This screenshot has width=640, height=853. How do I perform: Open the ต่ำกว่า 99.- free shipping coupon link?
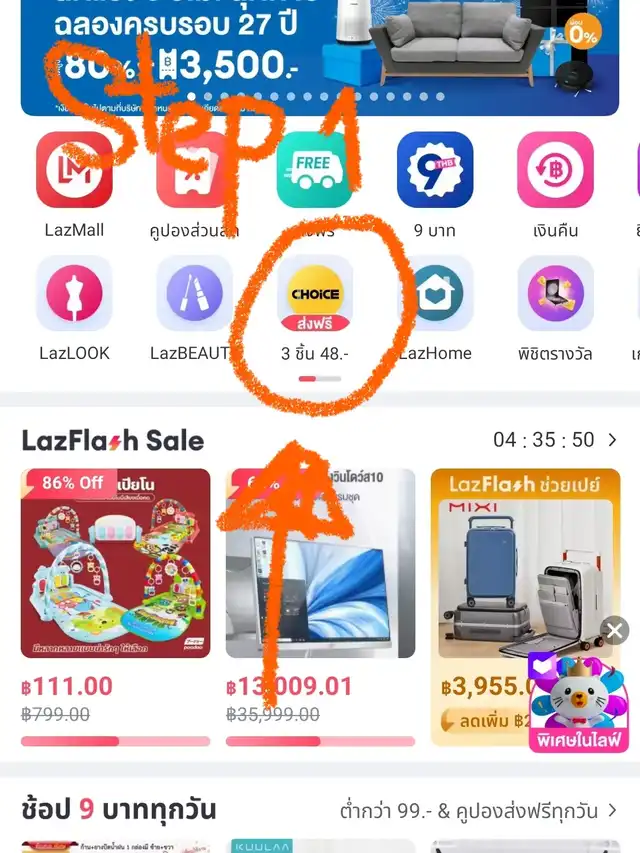(x=469, y=811)
